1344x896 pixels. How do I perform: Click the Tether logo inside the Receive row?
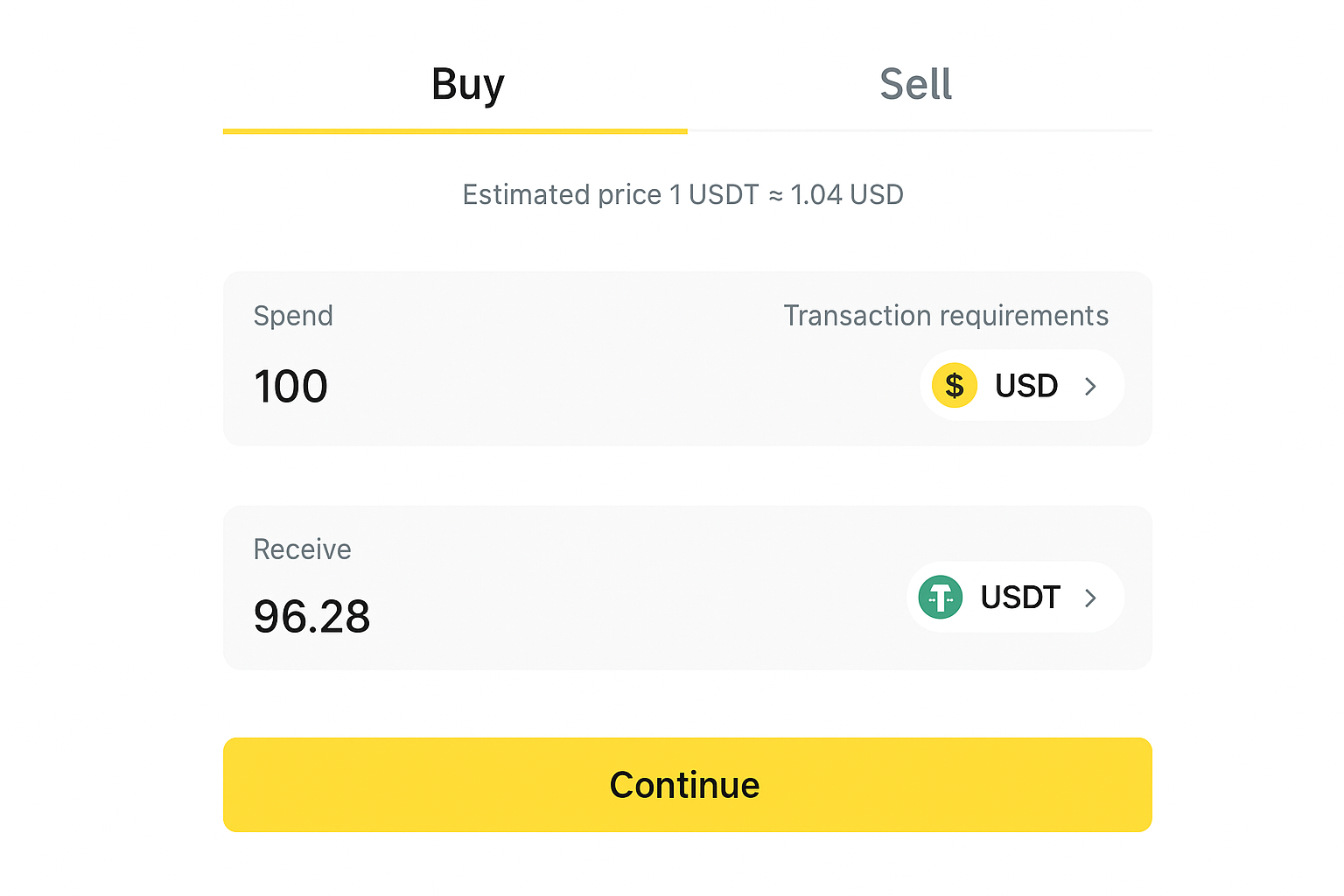[940, 597]
